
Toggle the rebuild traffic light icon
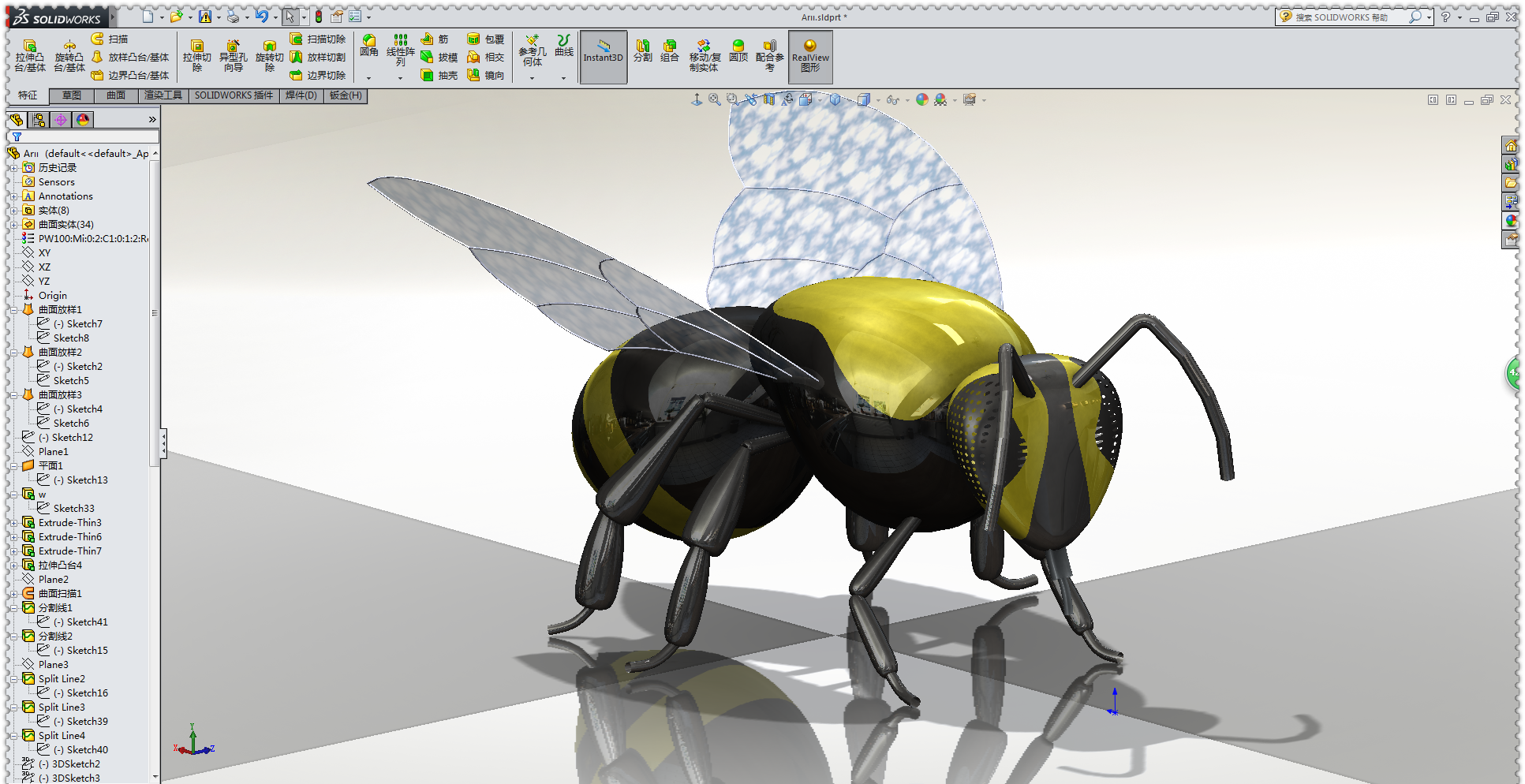click(x=319, y=17)
